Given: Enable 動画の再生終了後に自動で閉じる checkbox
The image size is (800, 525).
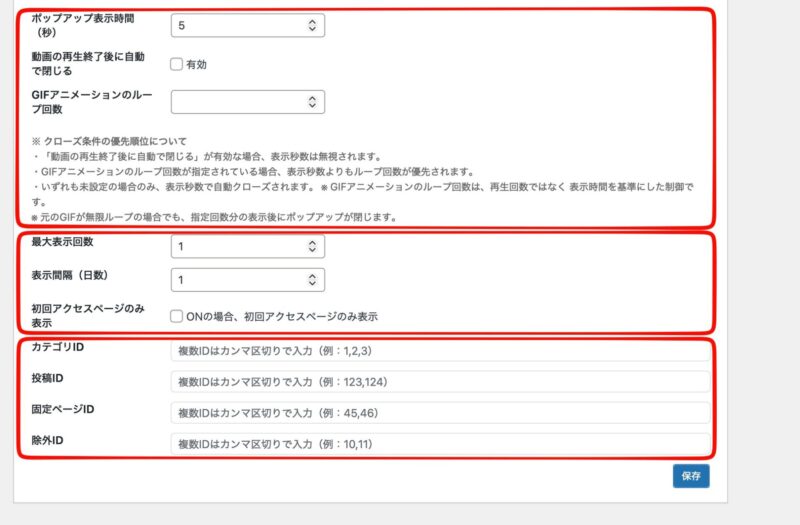Looking at the screenshot, I should (x=176, y=64).
